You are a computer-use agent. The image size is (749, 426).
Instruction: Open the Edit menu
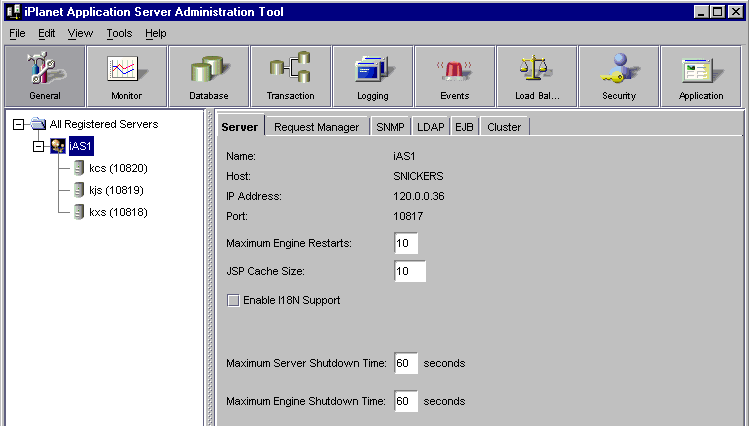[46, 33]
